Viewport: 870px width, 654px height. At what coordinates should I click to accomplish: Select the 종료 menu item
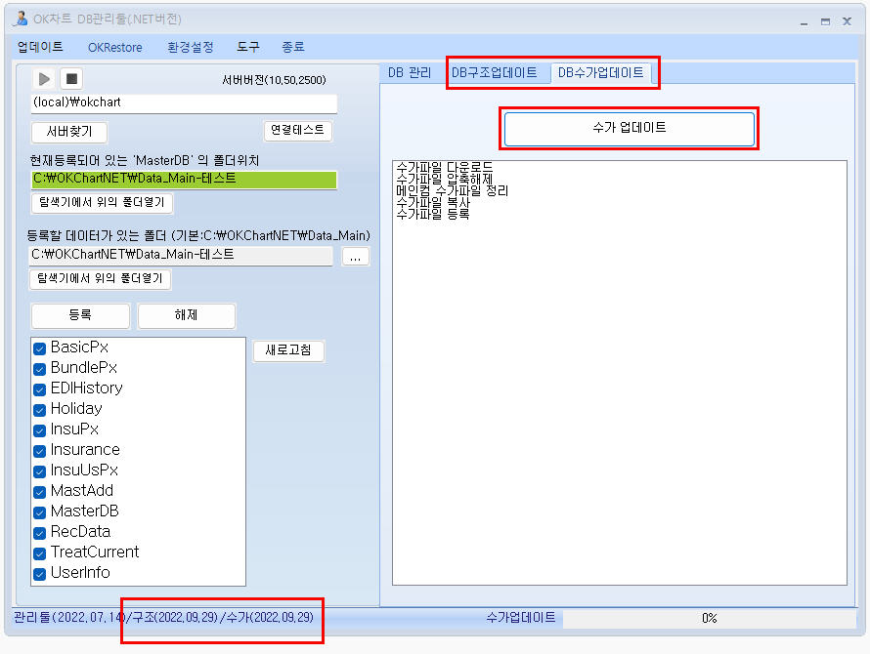pyautogui.click(x=293, y=47)
